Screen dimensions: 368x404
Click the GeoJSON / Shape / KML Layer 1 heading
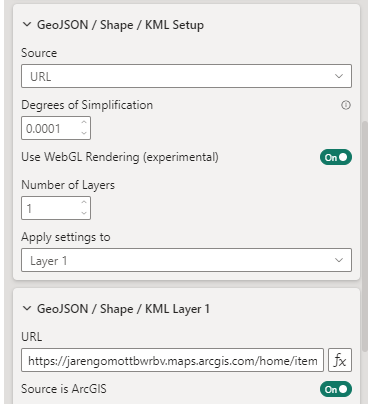point(123,309)
